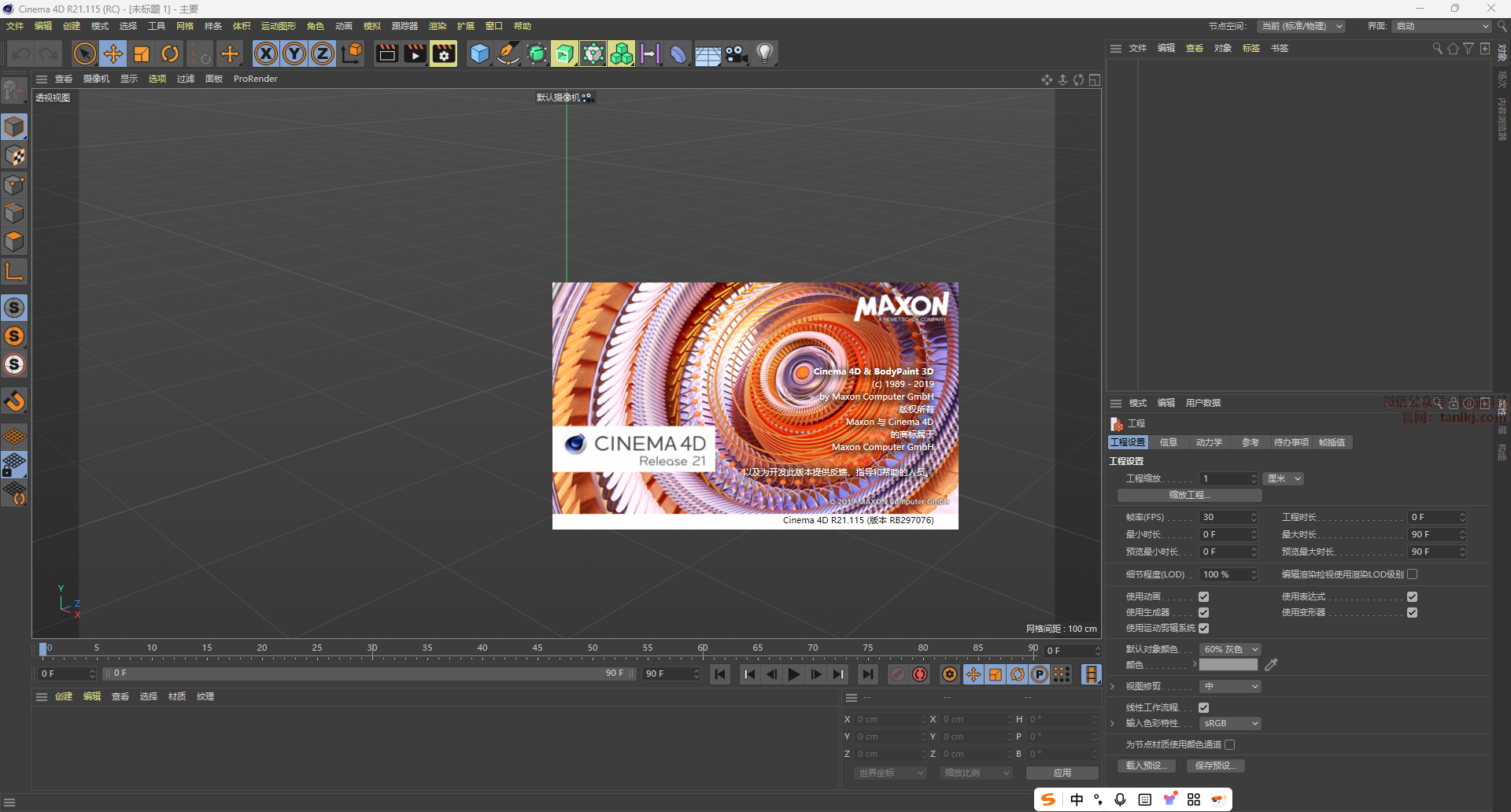Toggle the X-axis lock icon

tap(266, 54)
